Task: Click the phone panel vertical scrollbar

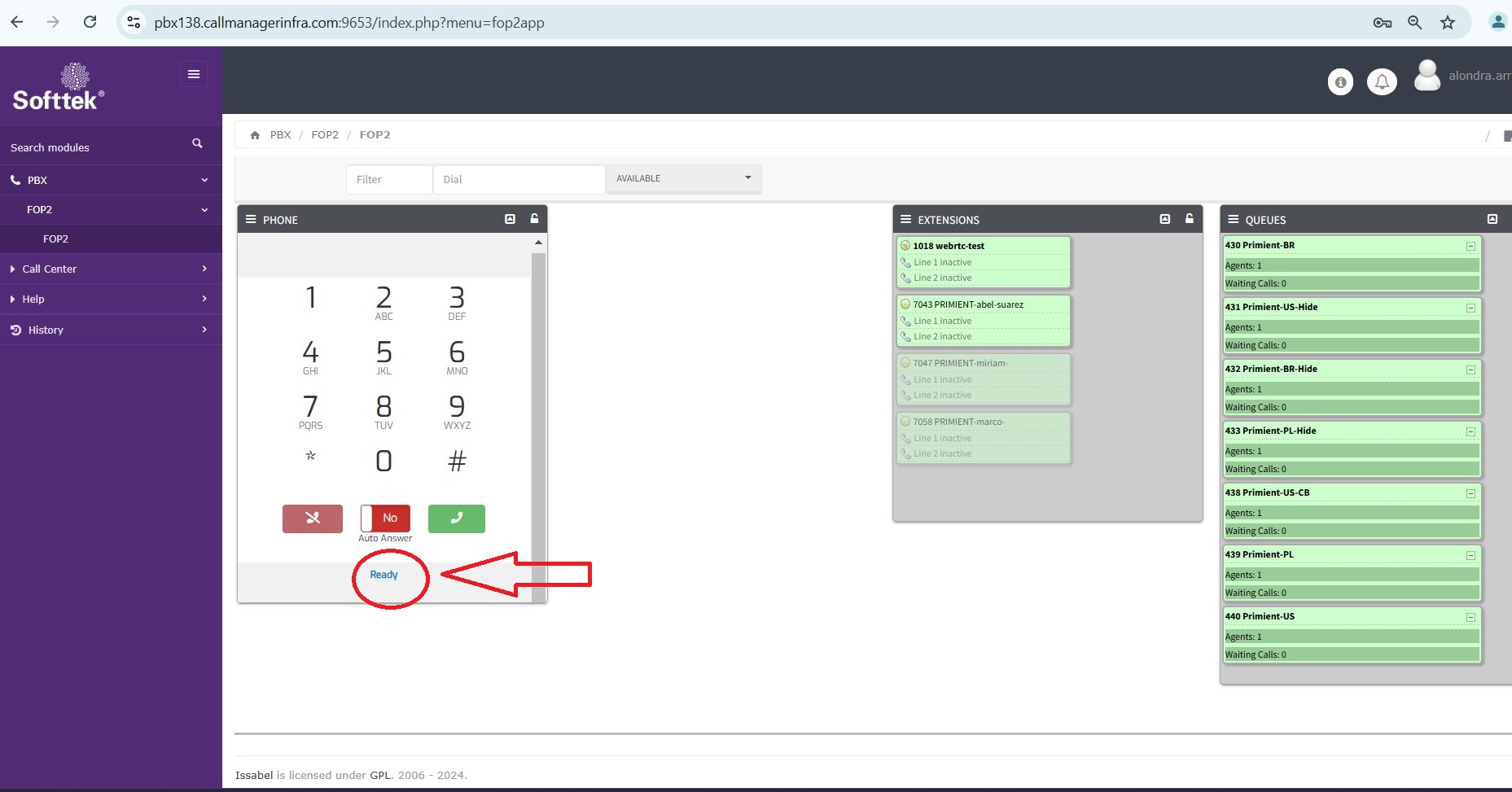Action: (538, 407)
